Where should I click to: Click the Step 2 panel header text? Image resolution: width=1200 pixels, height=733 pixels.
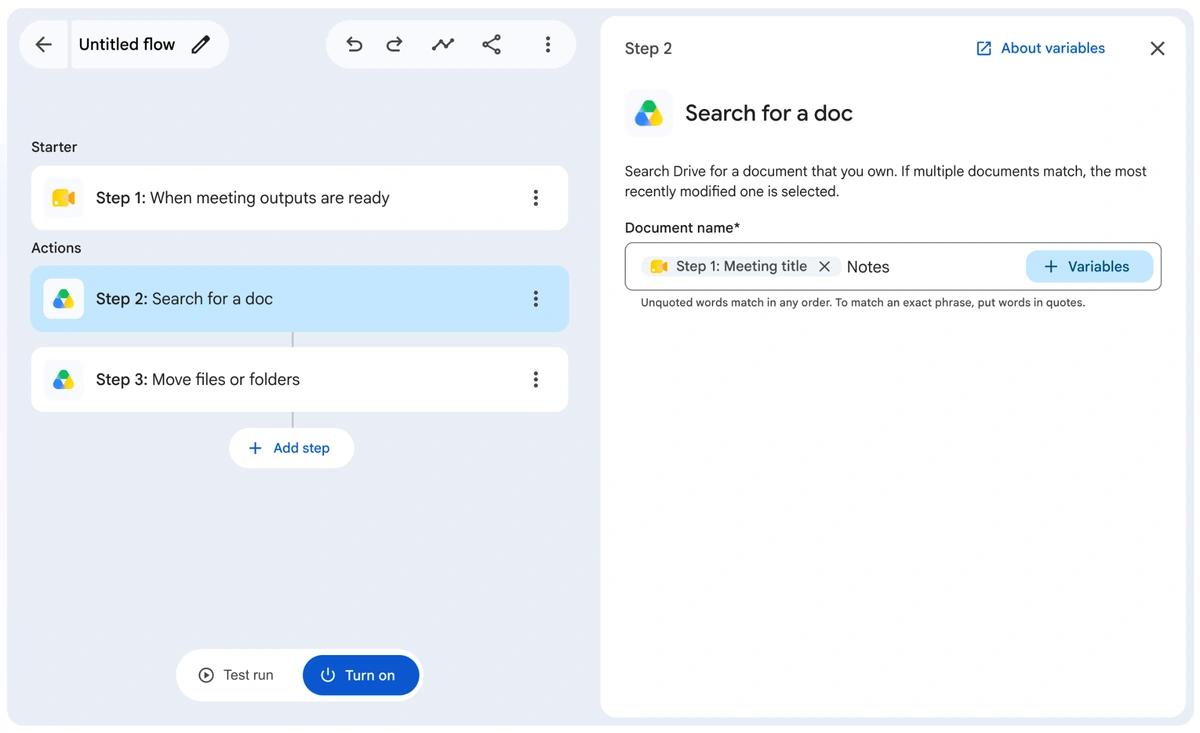click(648, 48)
